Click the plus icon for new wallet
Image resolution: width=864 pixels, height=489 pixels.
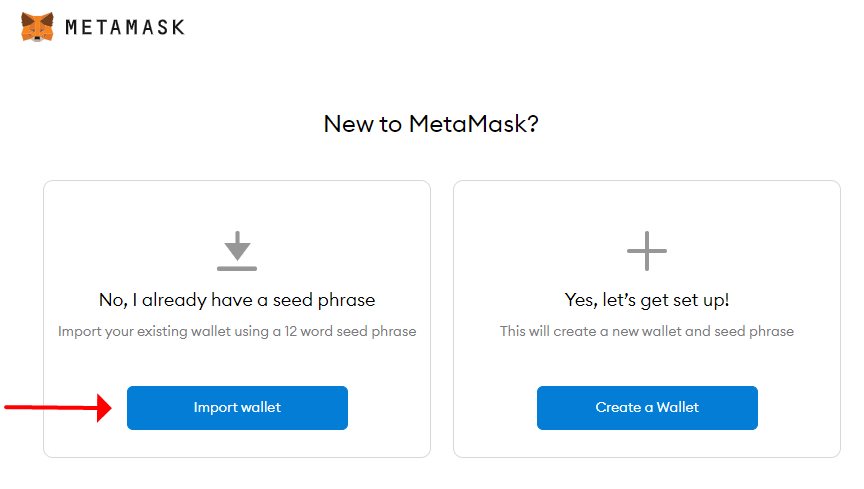[x=647, y=251]
